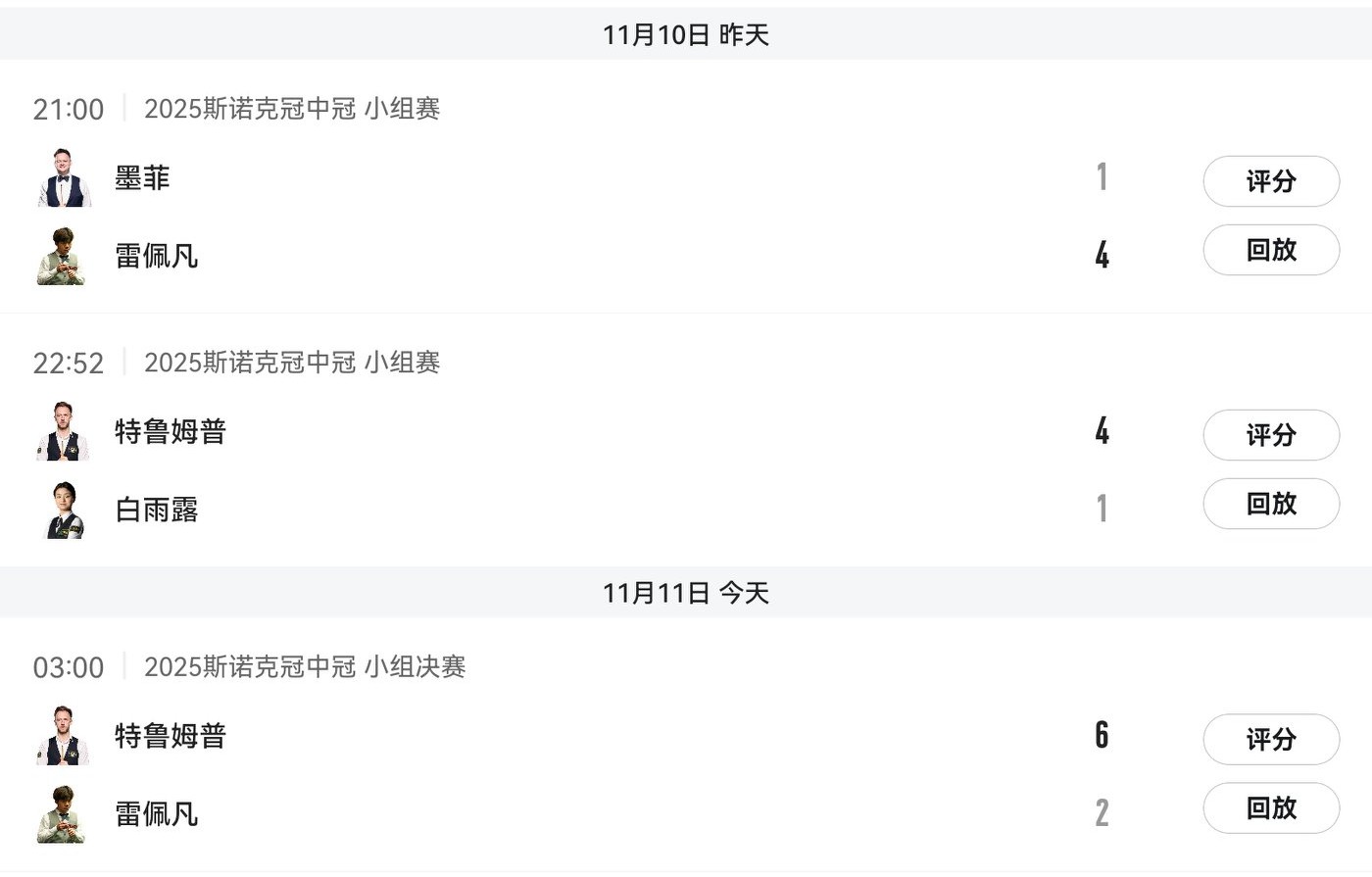Open the 21:00 小组赛 match title
Viewport: 1372px width, 877px height.
pyautogui.click(x=291, y=109)
